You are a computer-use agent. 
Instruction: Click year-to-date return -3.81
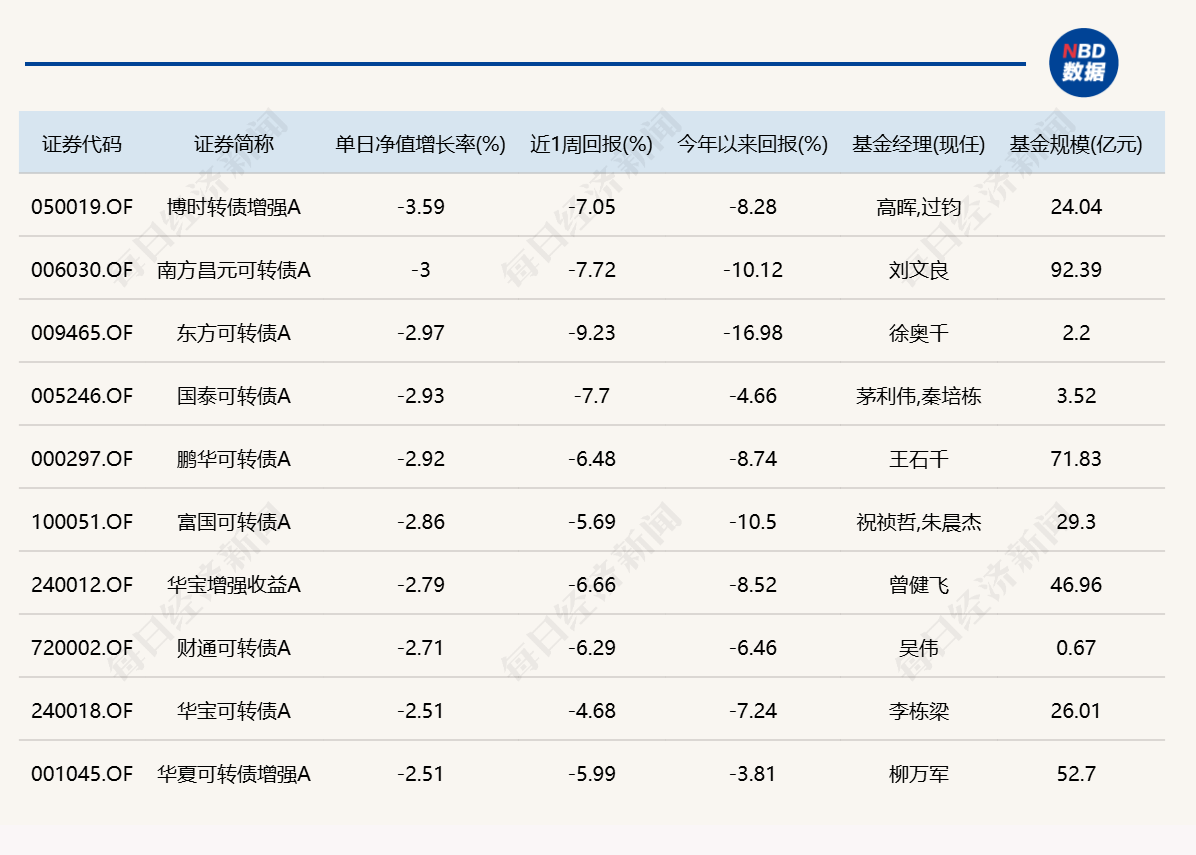(x=752, y=774)
